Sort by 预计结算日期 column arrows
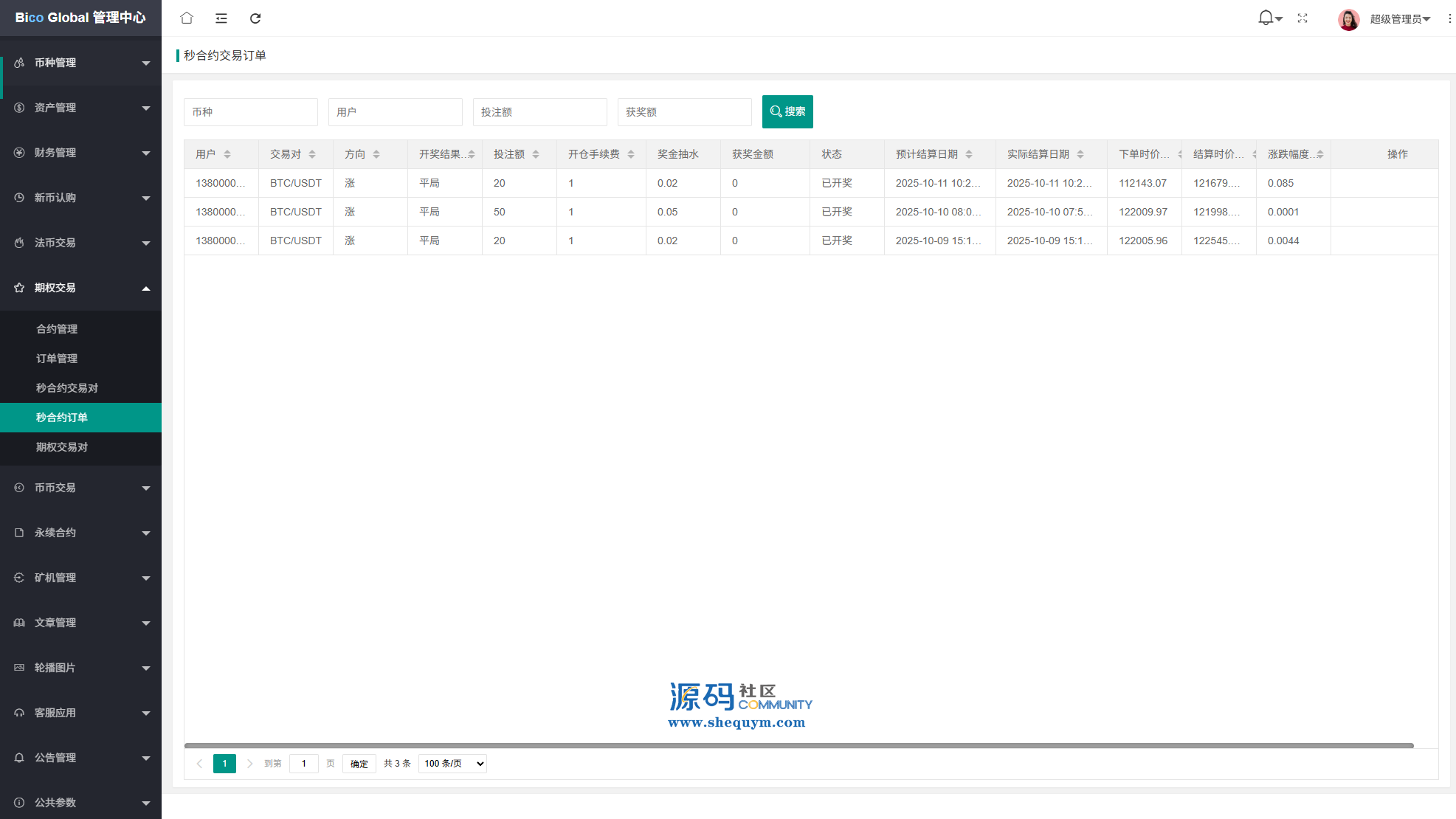The height and width of the screenshot is (819, 1456). (x=969, y=154)
